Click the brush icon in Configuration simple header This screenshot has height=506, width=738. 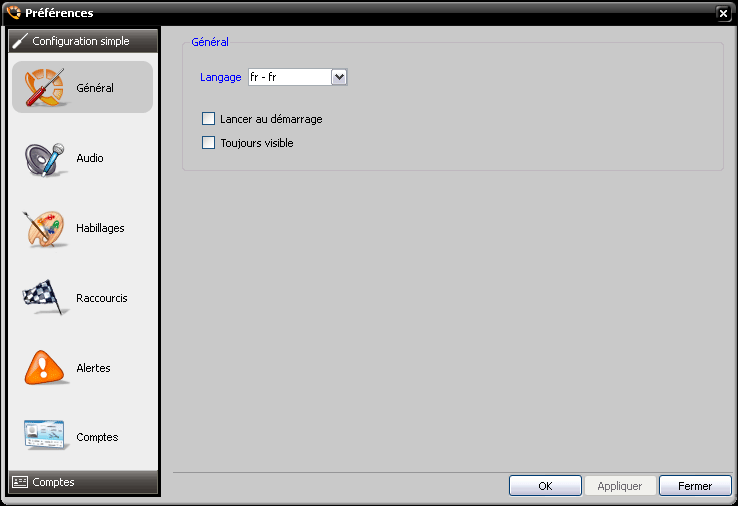click(20, 41)
